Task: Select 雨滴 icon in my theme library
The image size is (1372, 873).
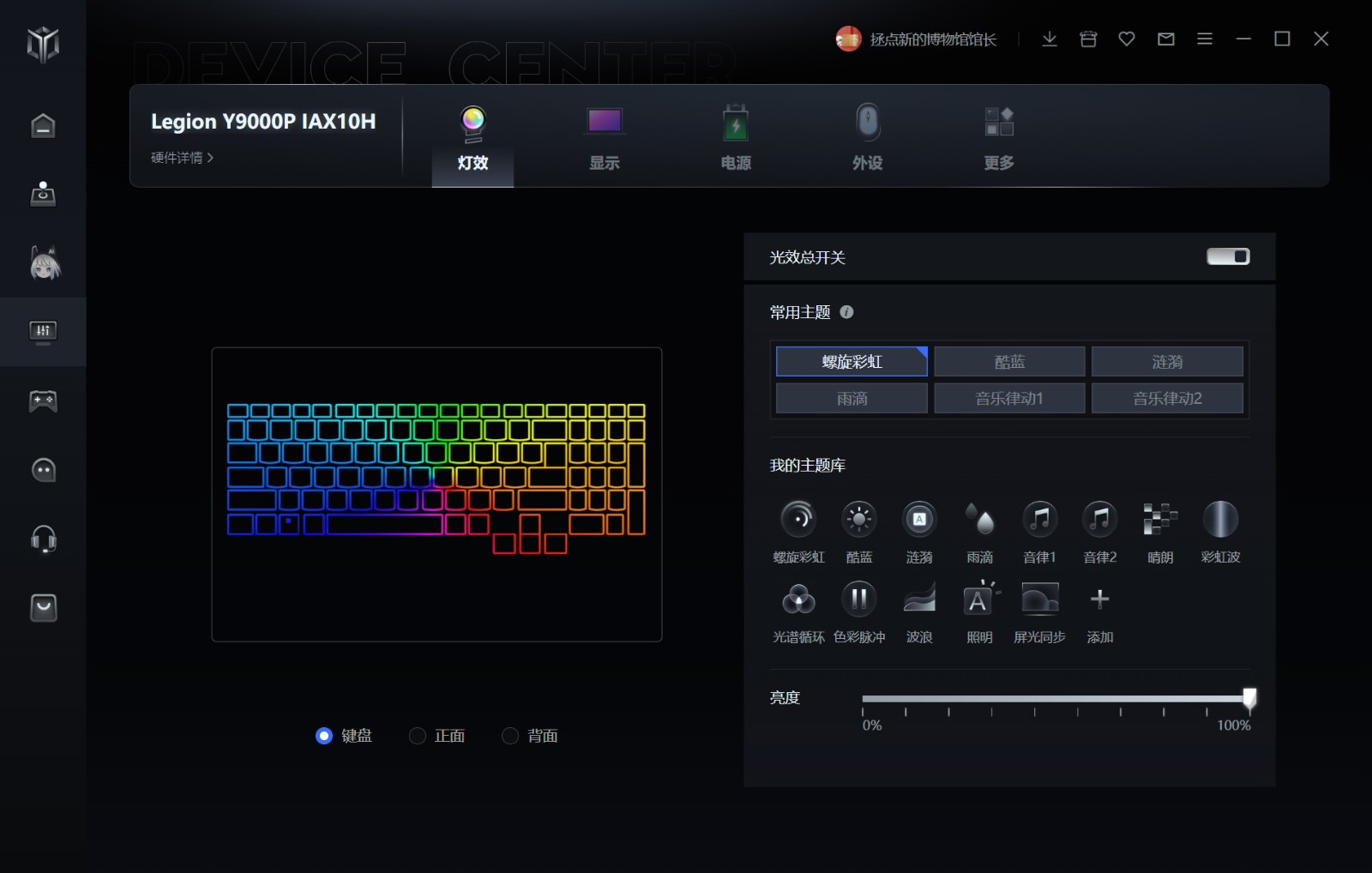Action: (979, 519)
